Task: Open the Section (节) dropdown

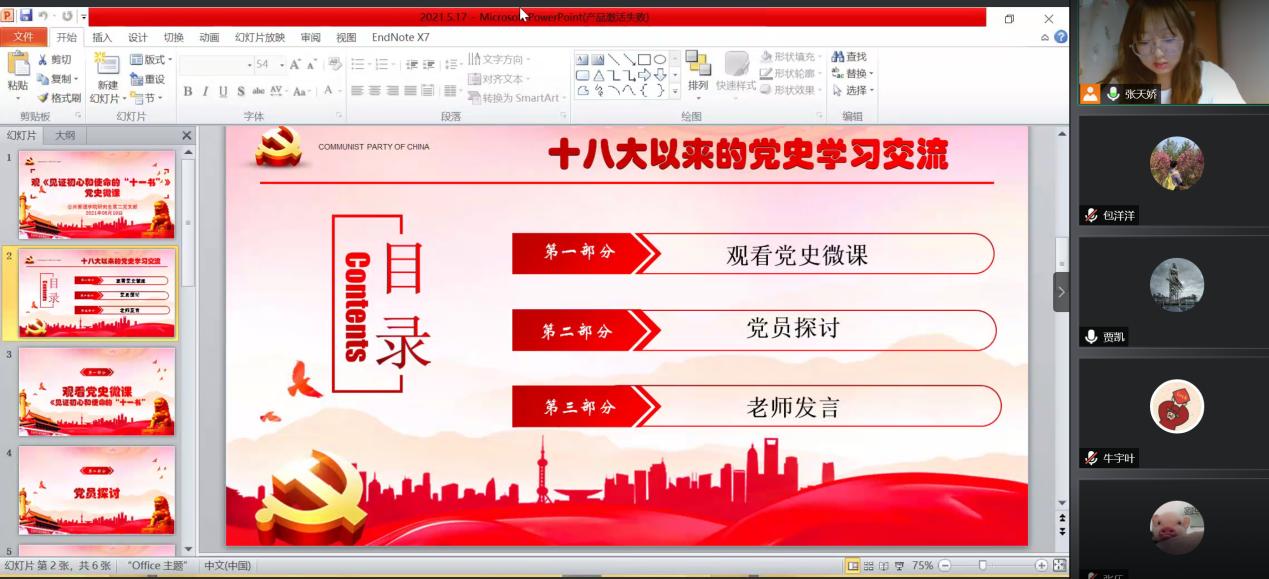Action: (146, 98)
